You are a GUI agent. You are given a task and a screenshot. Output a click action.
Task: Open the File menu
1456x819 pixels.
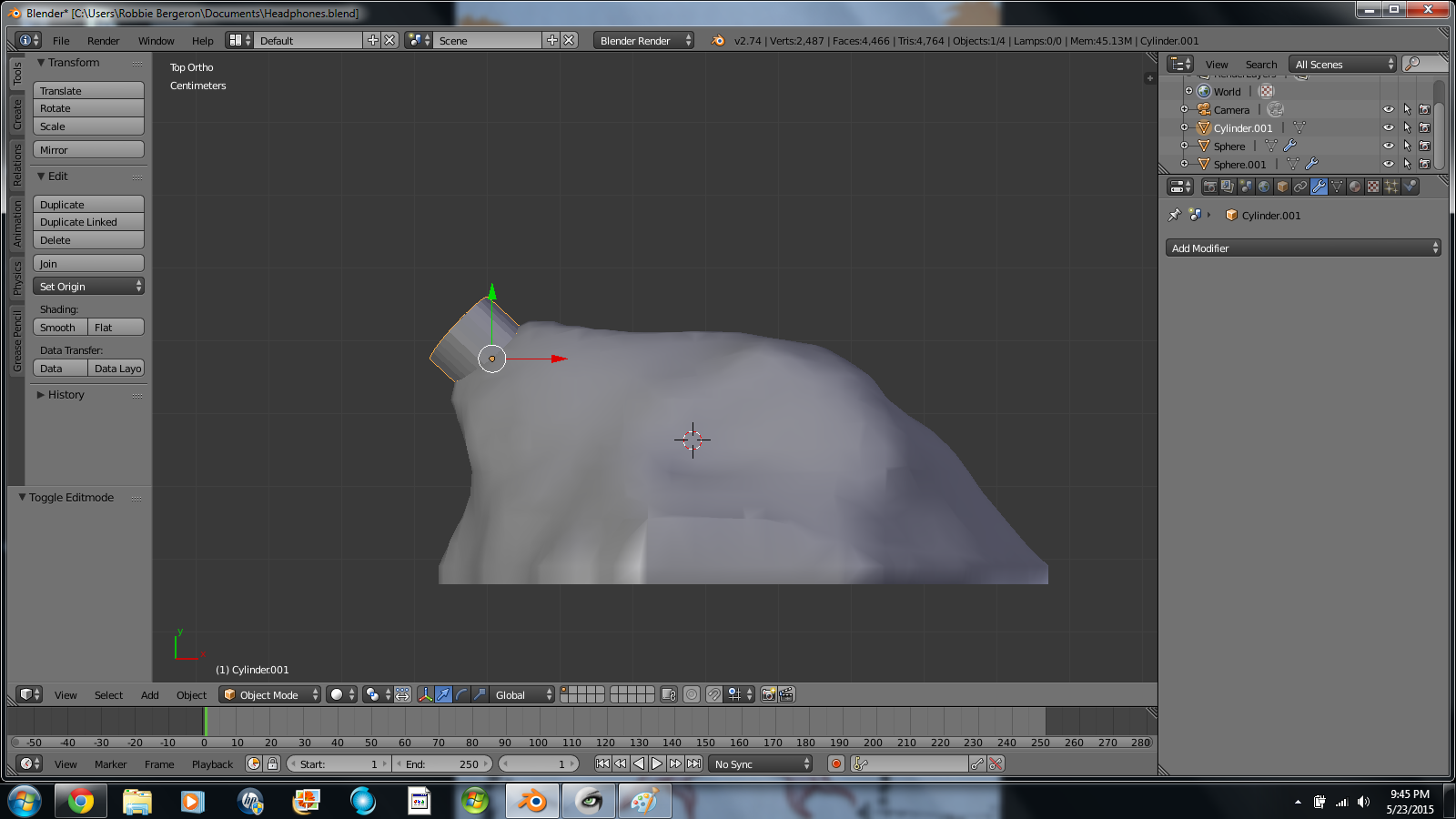pyautogui.click(x=61, y=41)
